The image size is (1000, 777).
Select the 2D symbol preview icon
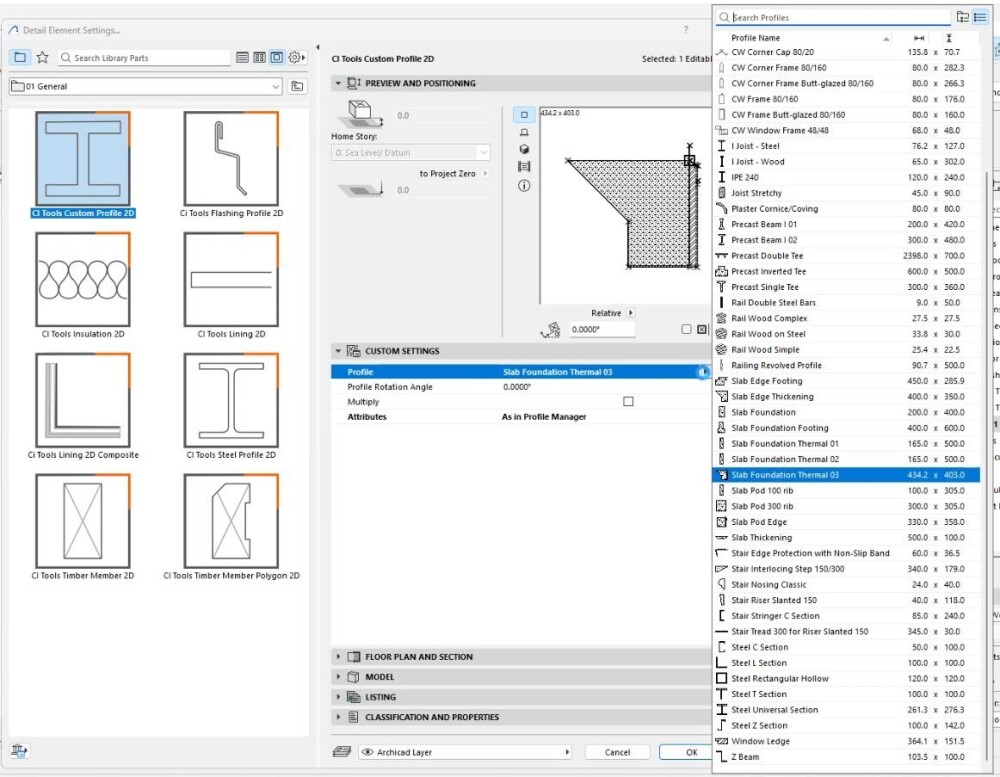point(524,115)
